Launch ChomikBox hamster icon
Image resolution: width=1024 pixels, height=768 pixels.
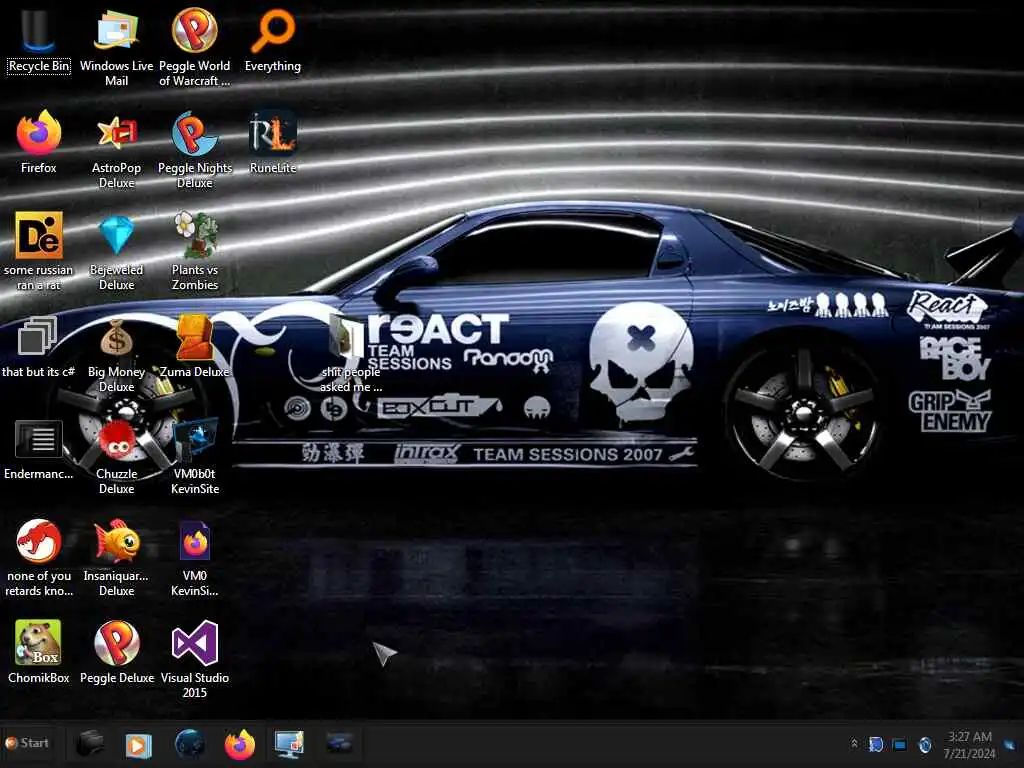[39, 652]
